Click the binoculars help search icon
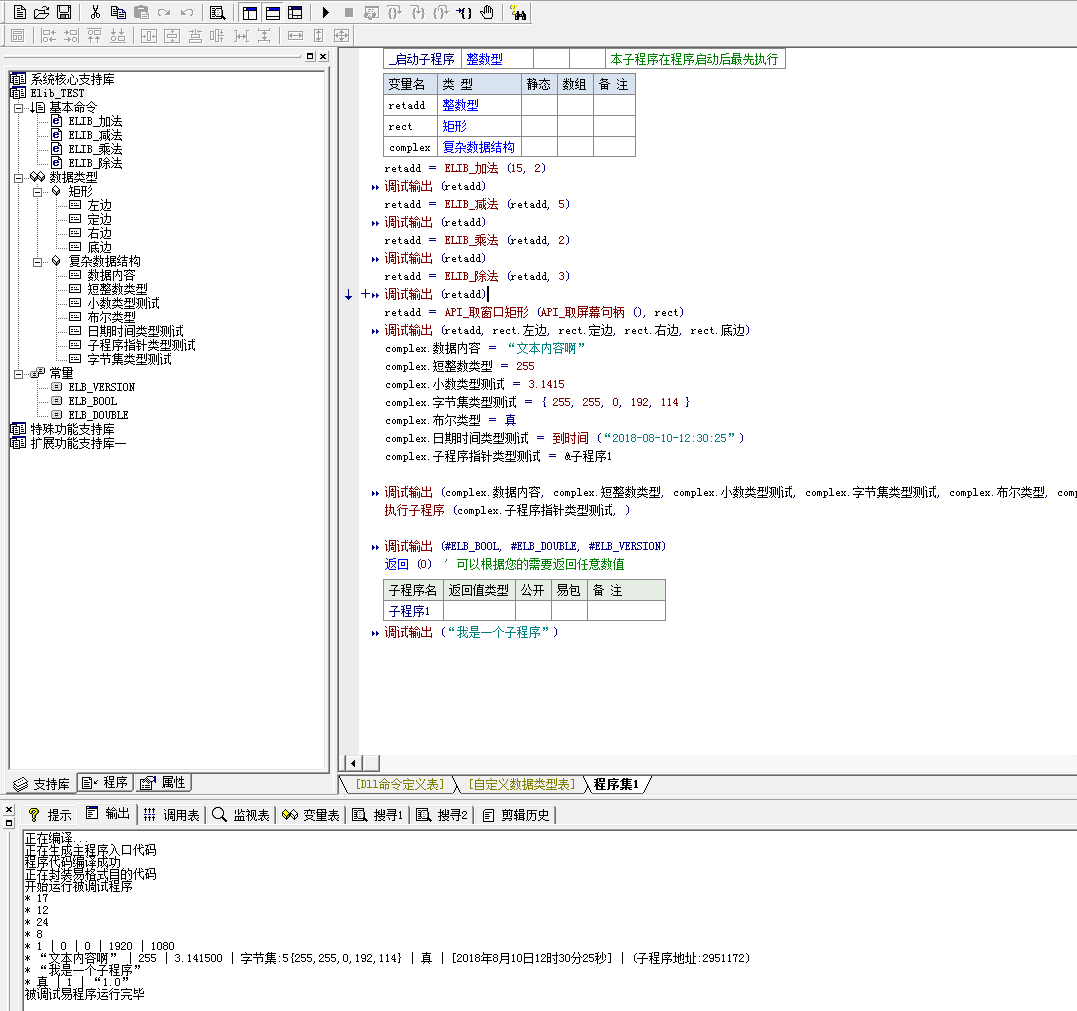 [x=519, y=12]
